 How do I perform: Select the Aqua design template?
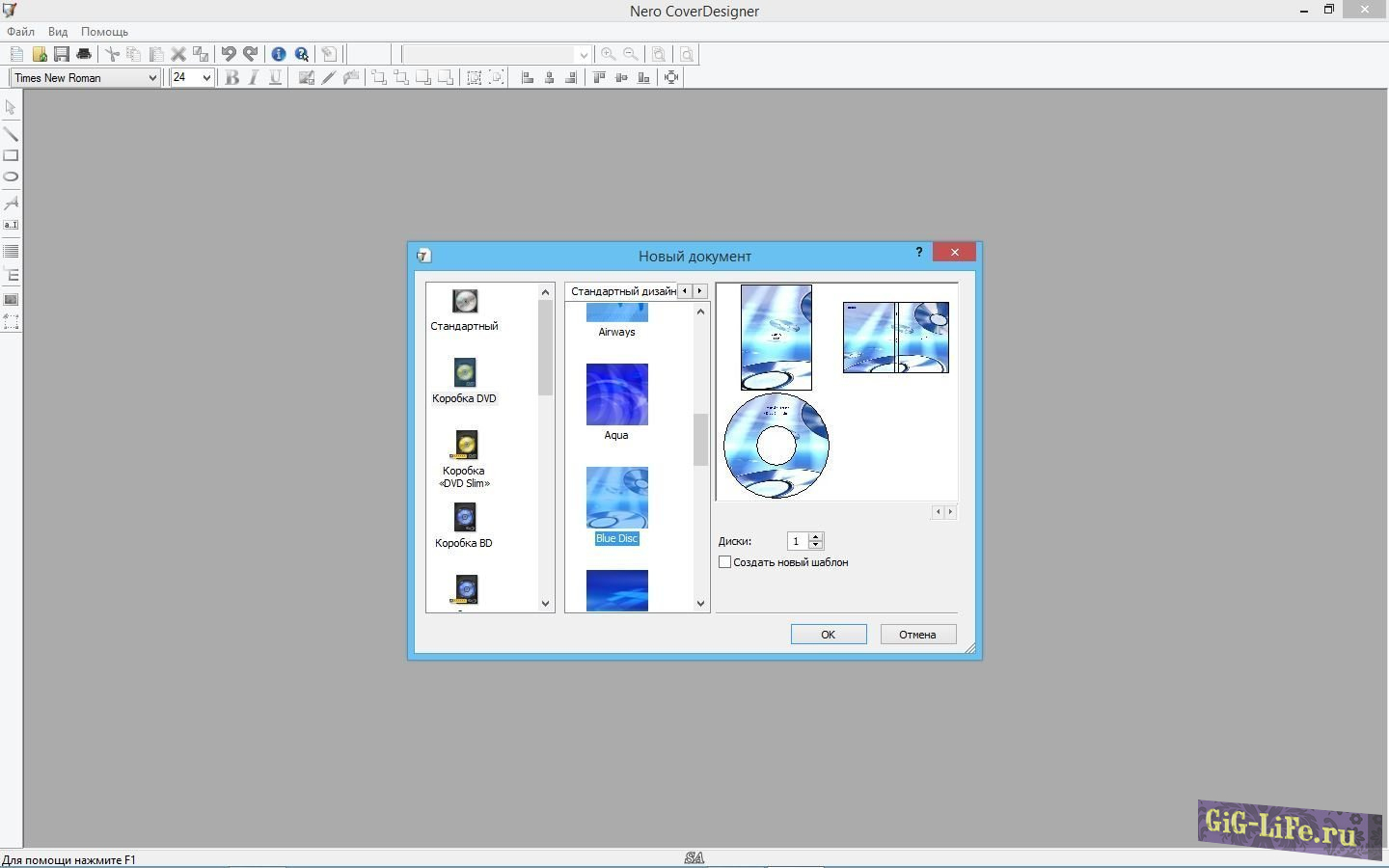pyautogui.click(x=617, y=395)
